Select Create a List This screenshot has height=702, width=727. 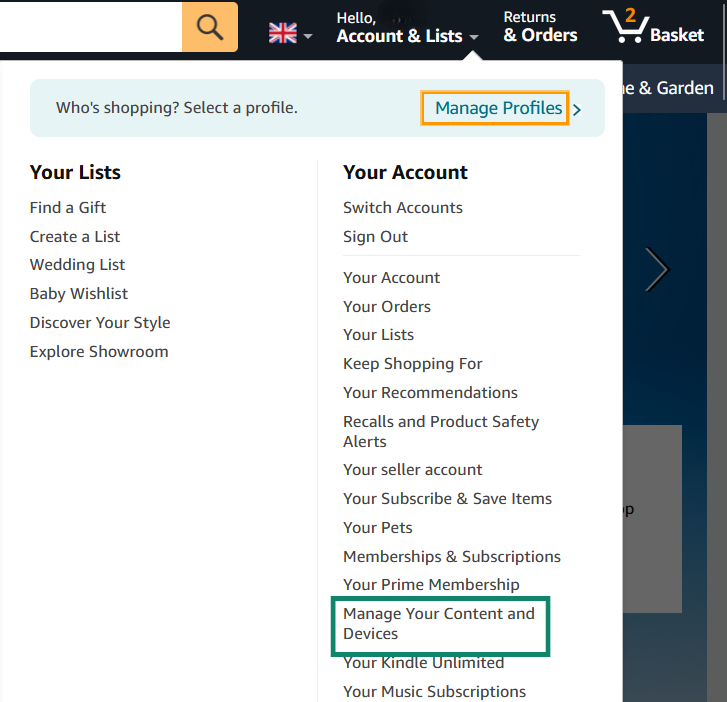pyautogui.click(x=75, y=237)
